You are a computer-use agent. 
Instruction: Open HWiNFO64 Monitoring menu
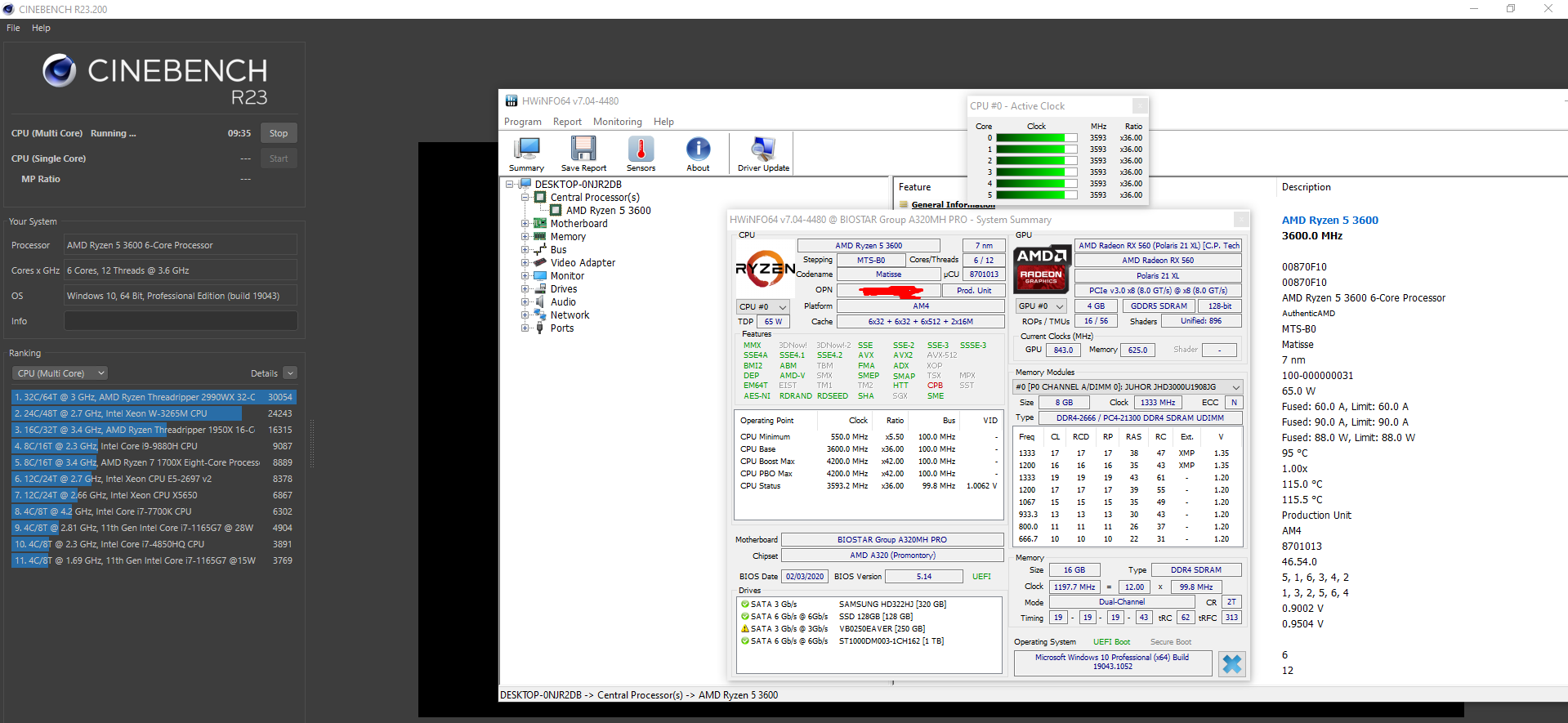pyautogui.click(x=618, y=122)
